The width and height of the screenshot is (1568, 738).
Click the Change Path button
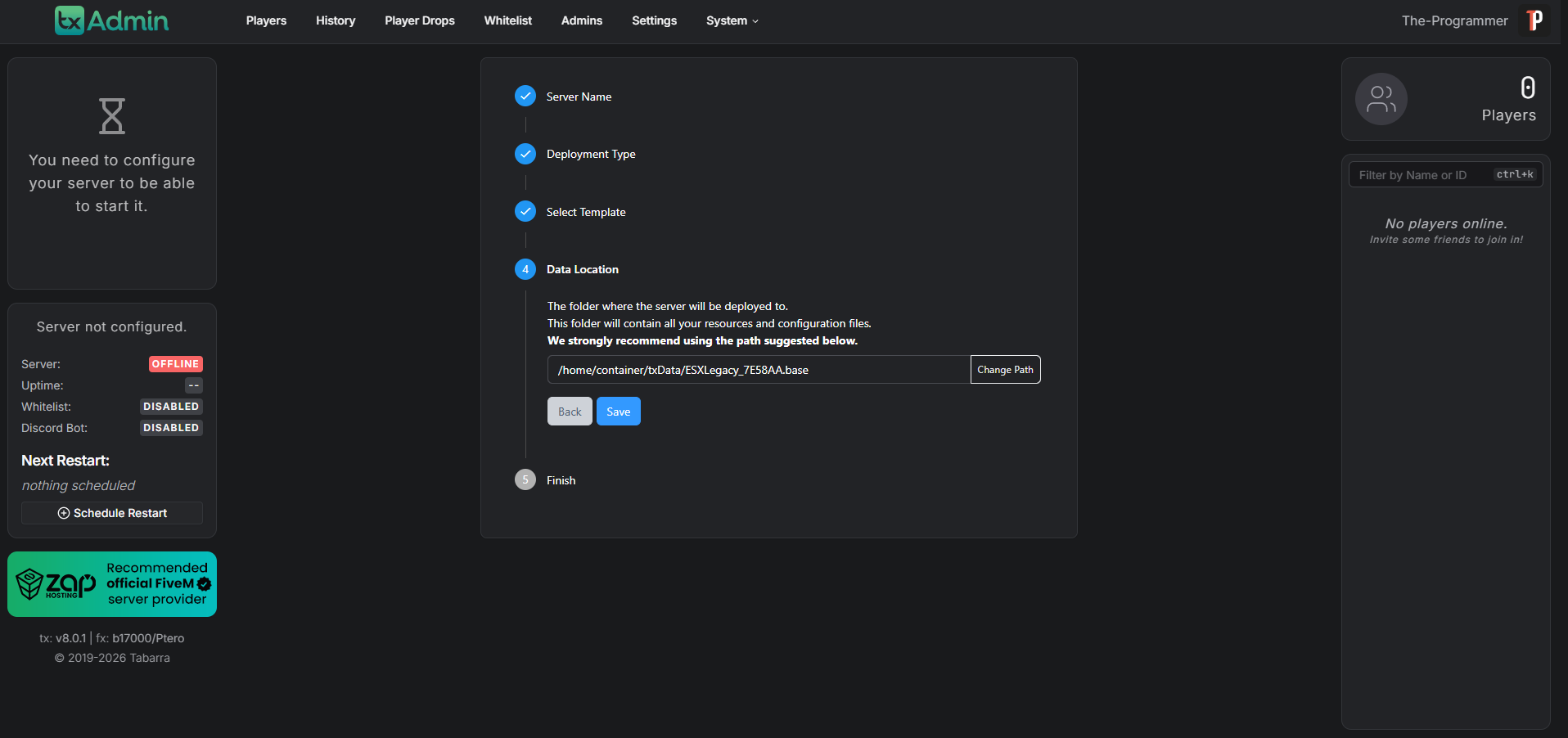coord(1005,370)
